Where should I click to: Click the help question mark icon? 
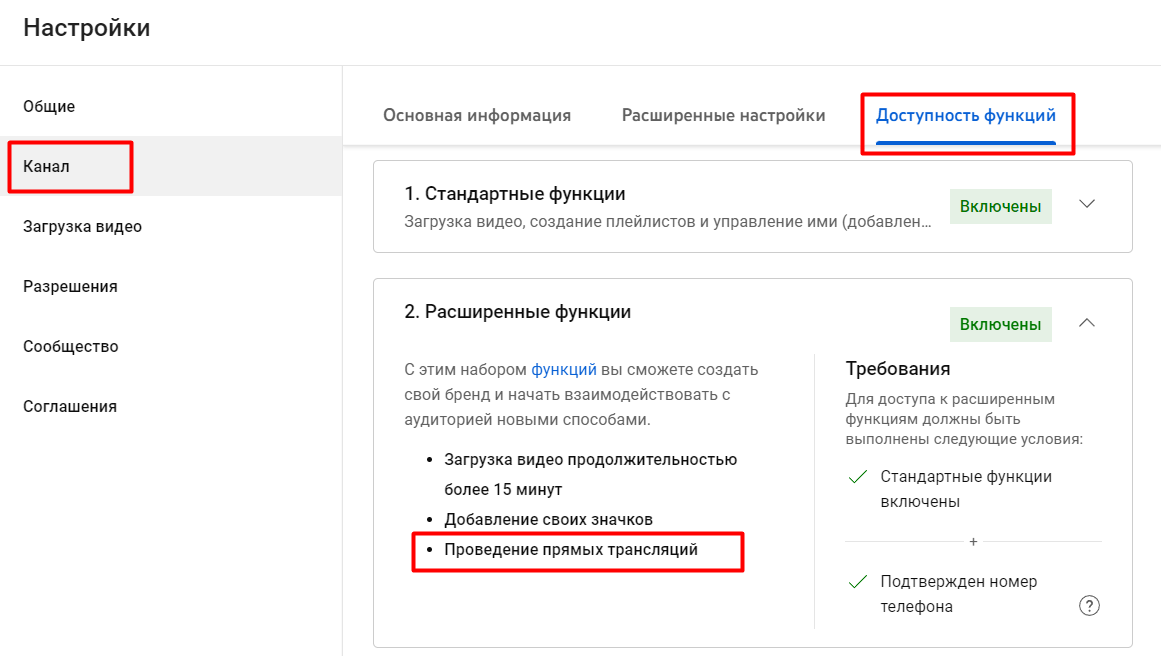pos(1090,605)
